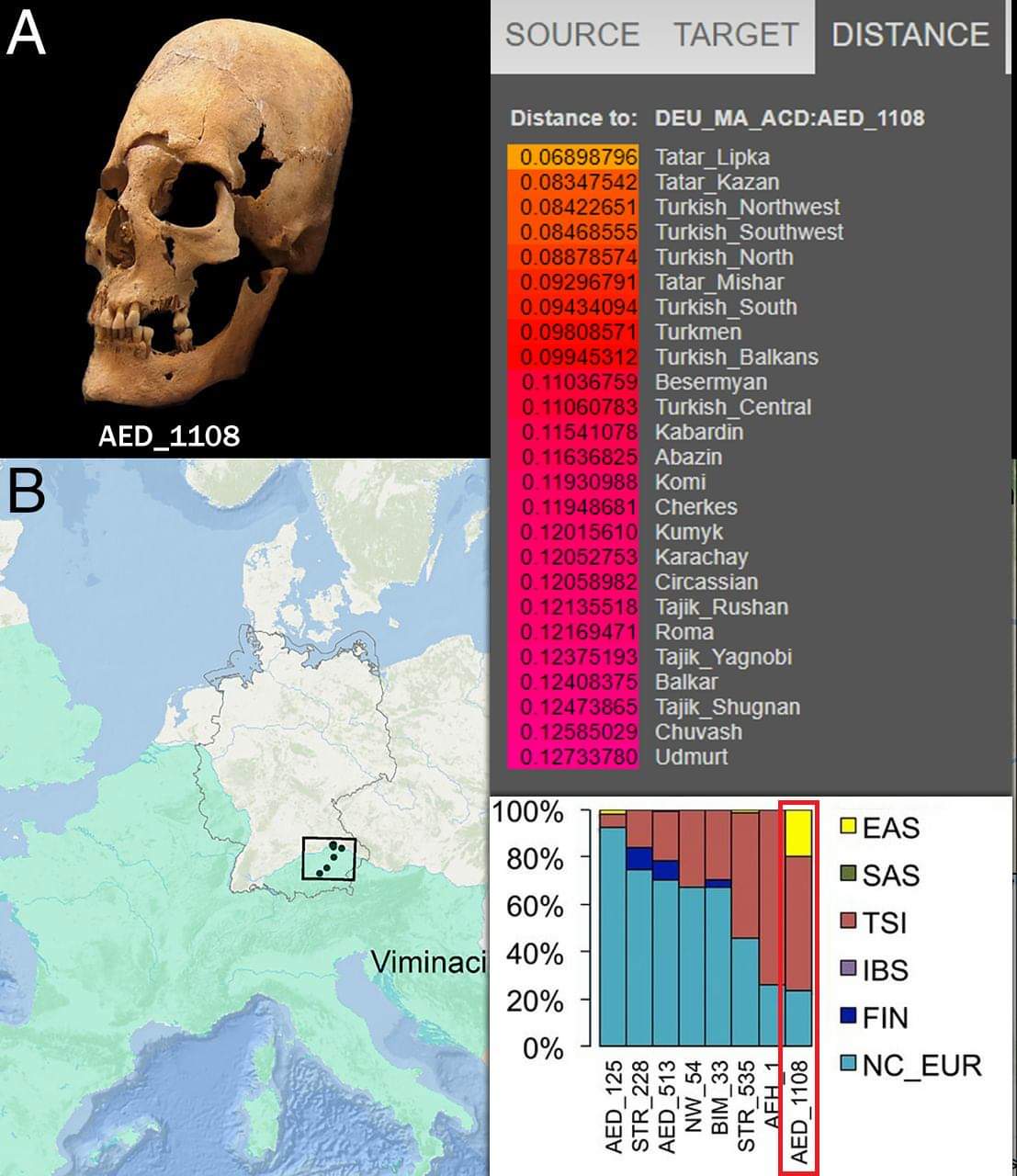1017x1176 pixels.
Task: Select the Circassian population row
Action: [633, 582]
